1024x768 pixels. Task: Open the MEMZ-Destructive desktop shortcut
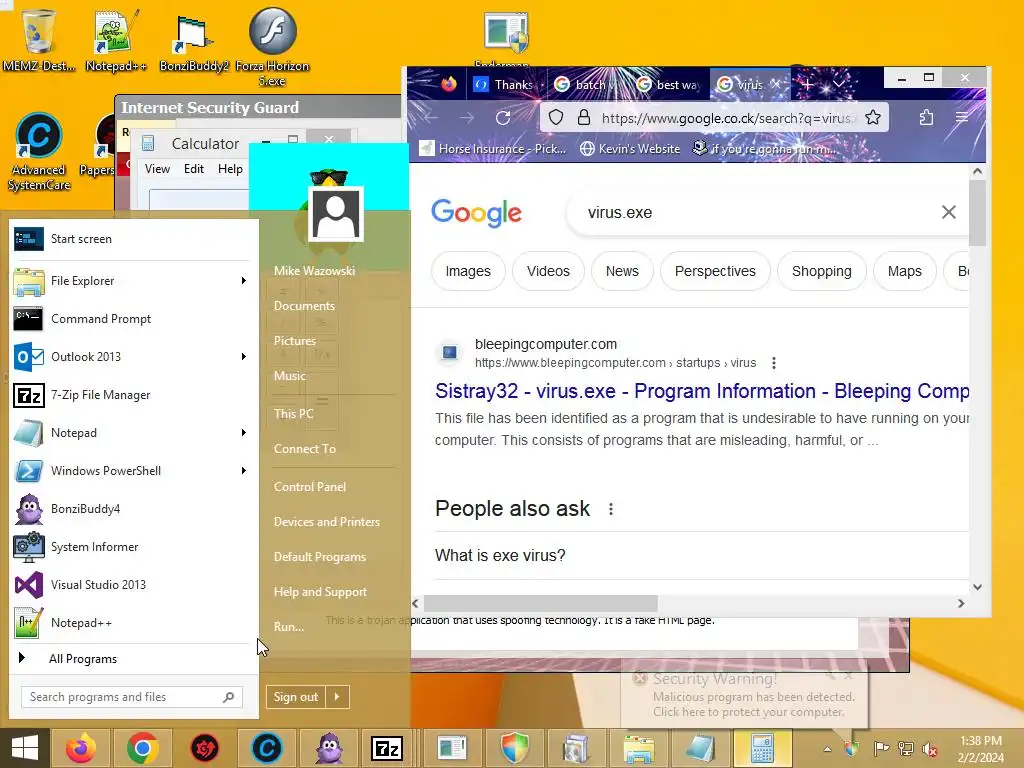(38, 39)
